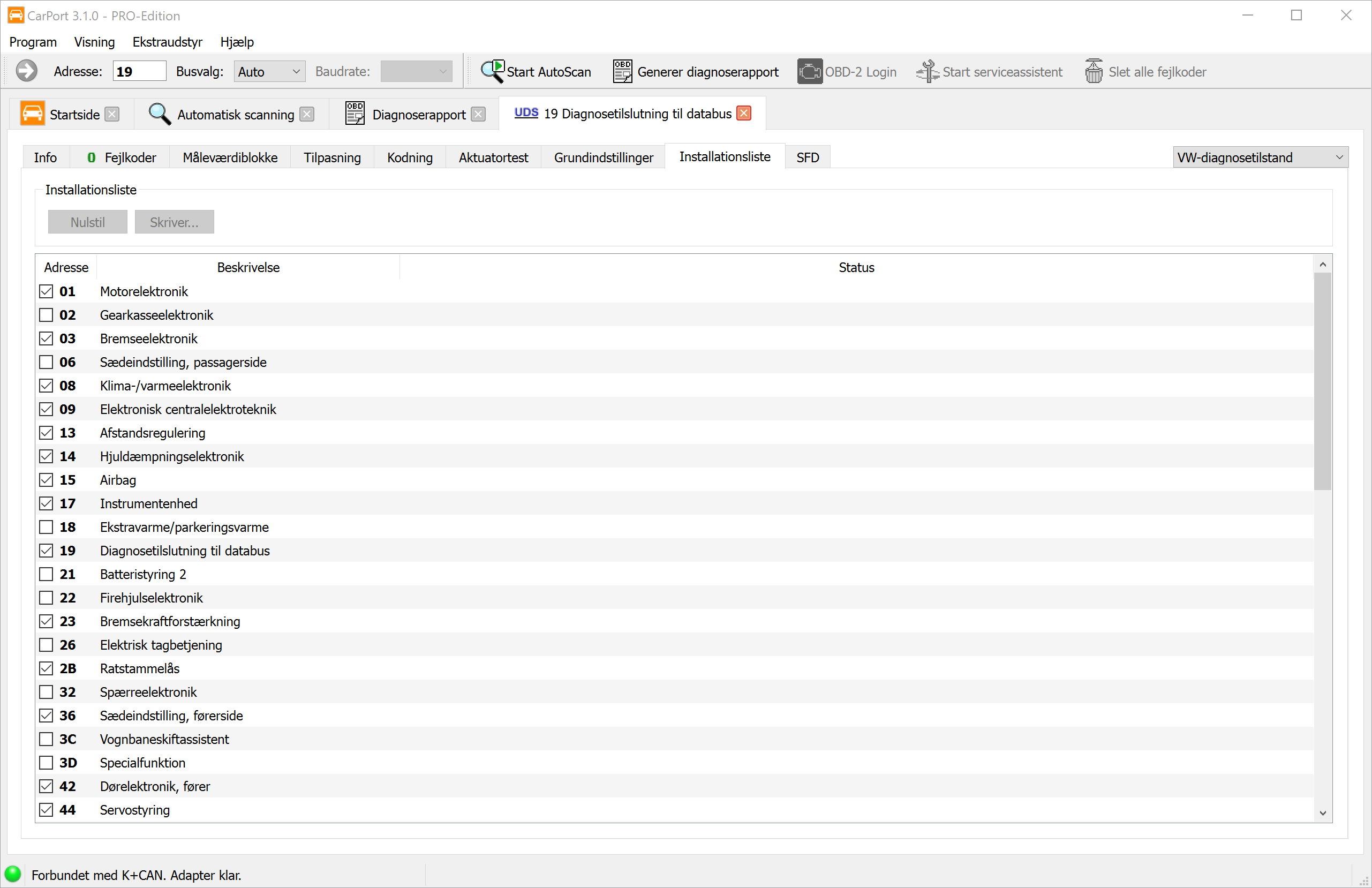Uncheck 15 Airbag module
Screen dimensions: 1372x888
[46, 480]
